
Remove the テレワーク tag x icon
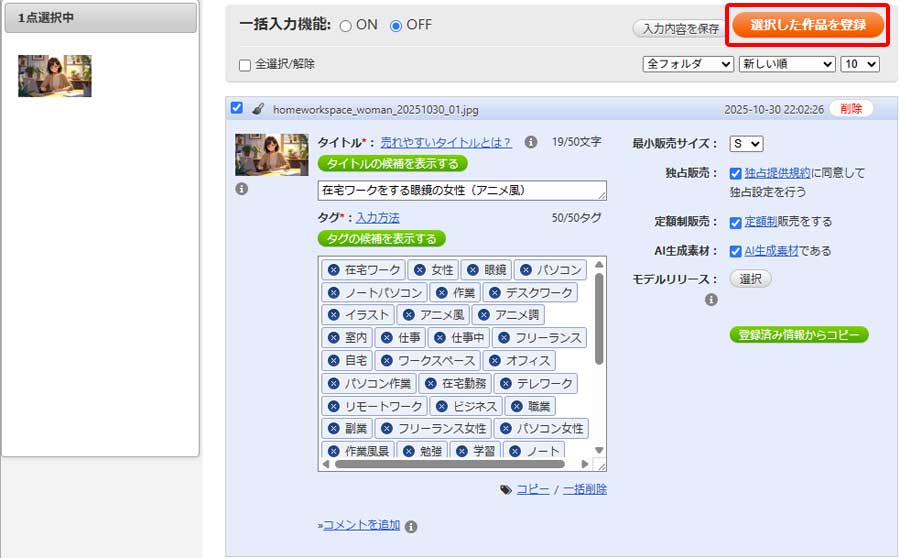(506, 383)
